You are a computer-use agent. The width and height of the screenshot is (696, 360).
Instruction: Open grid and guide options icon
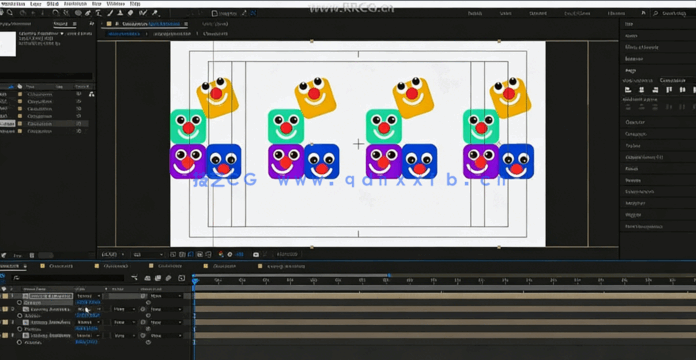[208, 254]
